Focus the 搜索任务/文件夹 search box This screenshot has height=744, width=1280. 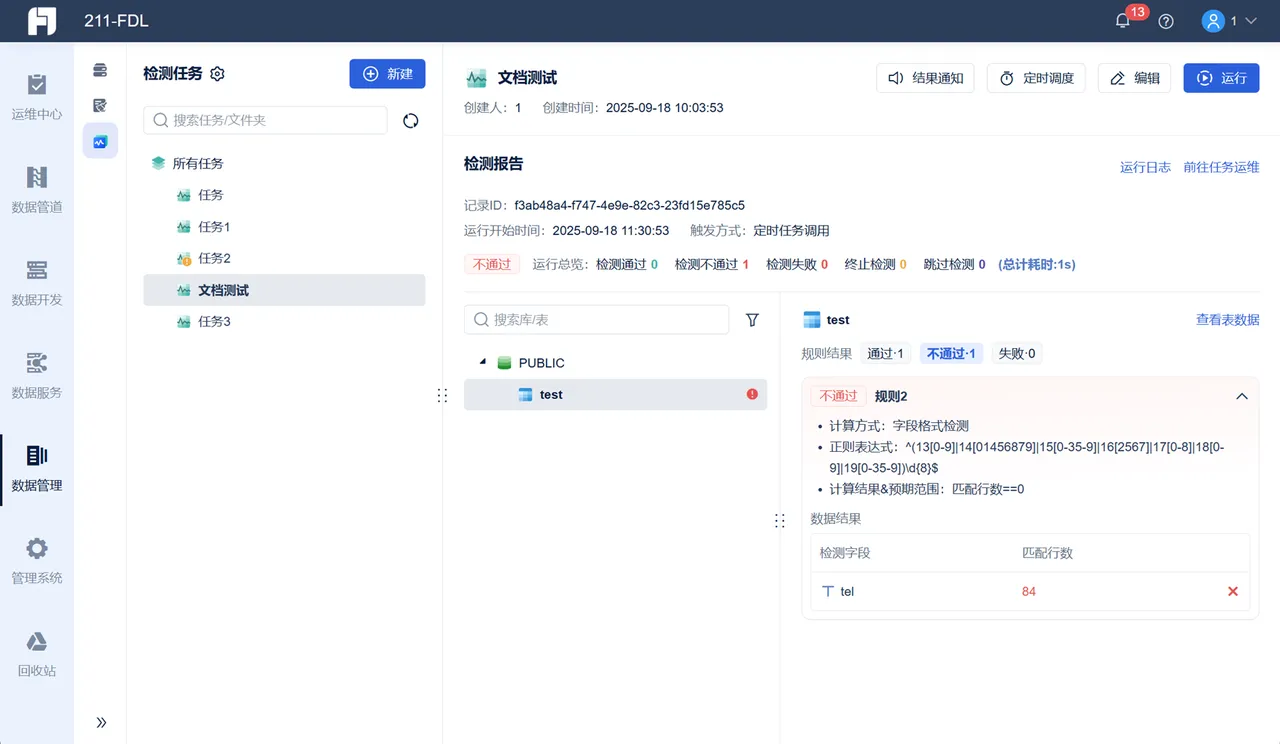tap(265, 120)
